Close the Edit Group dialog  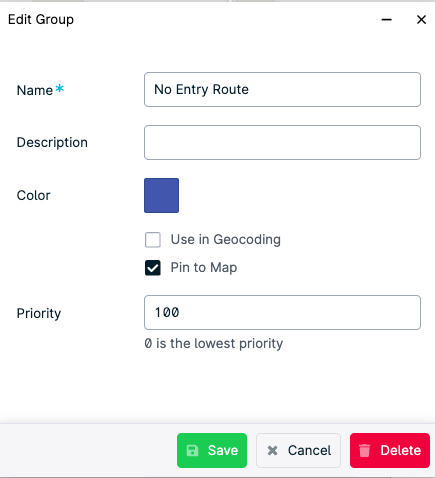tap(421, 20)
